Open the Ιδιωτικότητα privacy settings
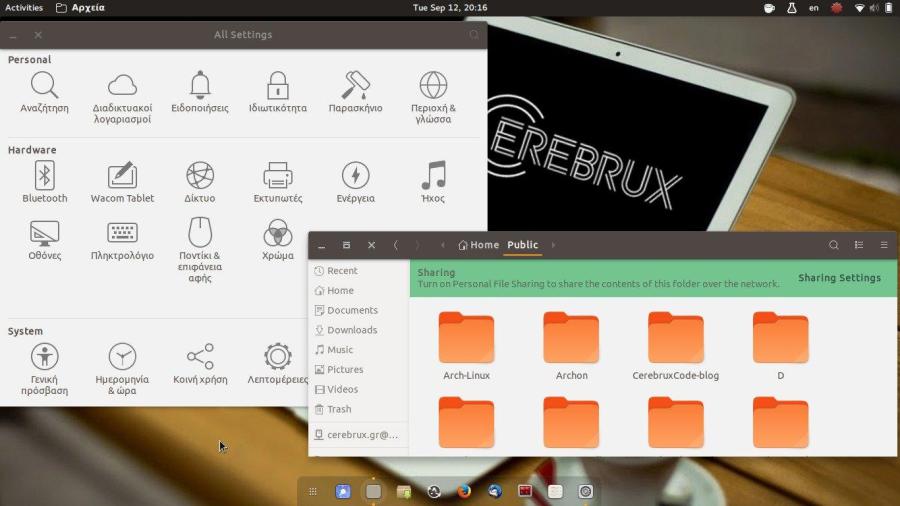Screen dimensions: 900x506 point(278,92)
